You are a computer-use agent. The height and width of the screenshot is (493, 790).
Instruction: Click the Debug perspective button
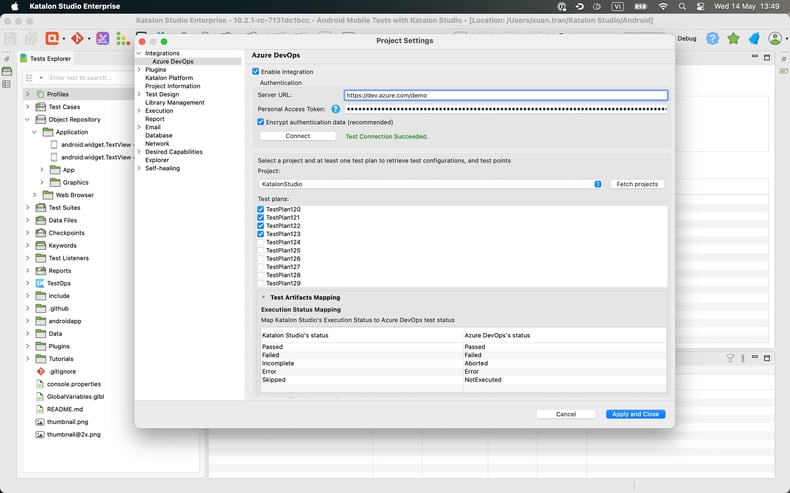point(687,38)
